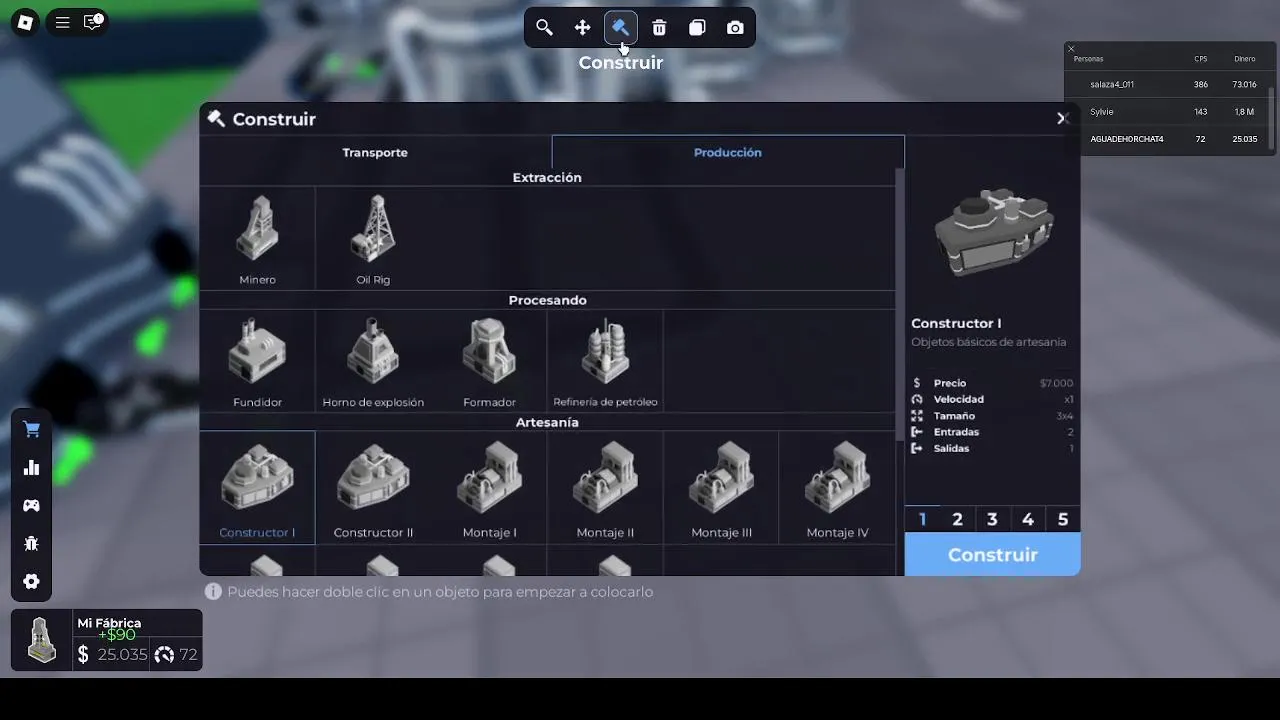Select the Minero building
Viewport: 1280px width, 720px height.
pos(257,238)
